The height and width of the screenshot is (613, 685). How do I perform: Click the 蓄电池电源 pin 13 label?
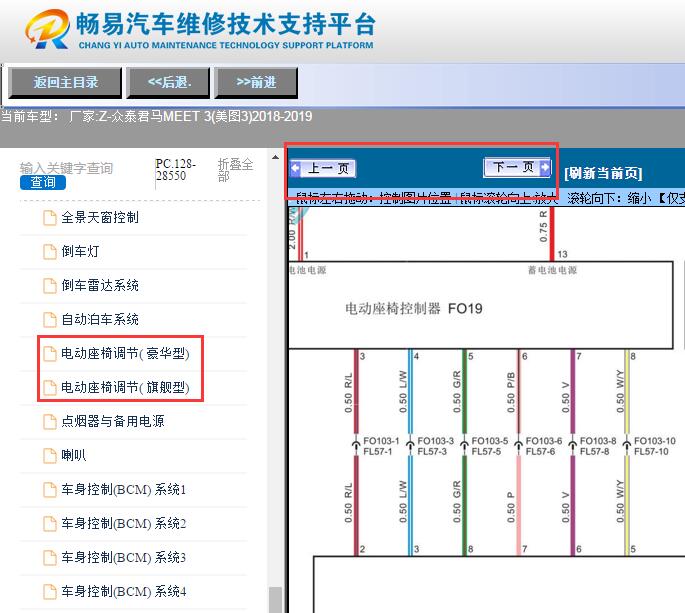pos(552,270)
